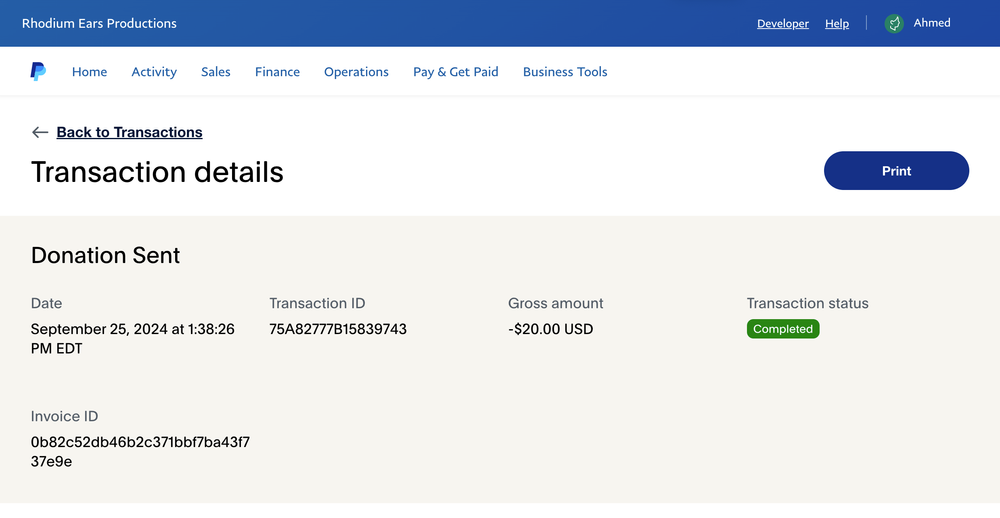
Task: Follow the Back to Transactions link
Action: click(x=129, y=132)
